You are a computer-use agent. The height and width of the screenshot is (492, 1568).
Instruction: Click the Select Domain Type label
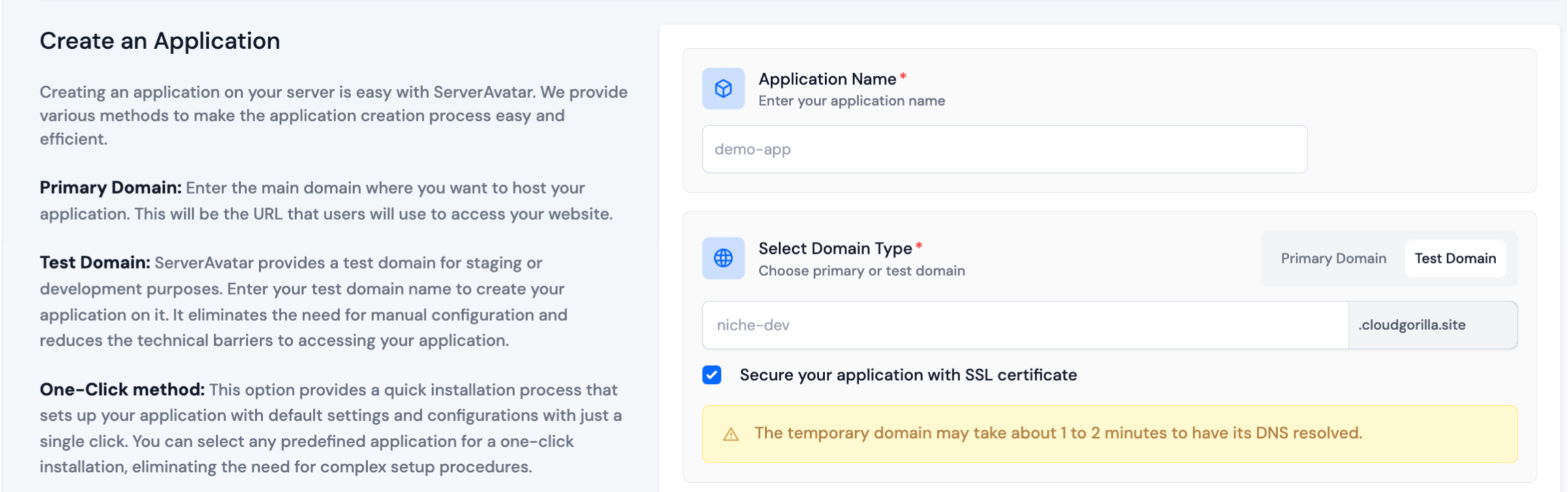pyautogui.click(x=834, y=249)
